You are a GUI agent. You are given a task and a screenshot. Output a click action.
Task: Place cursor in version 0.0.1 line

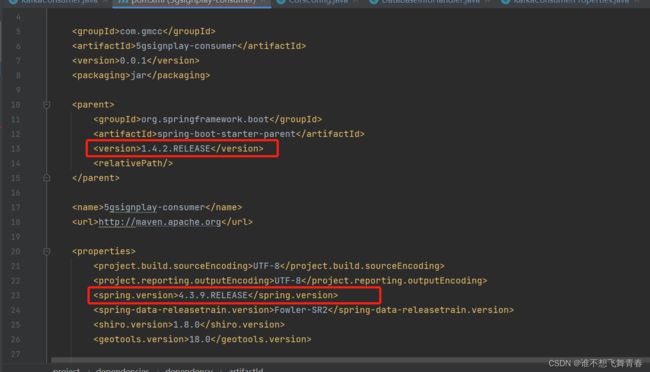click(x=136, y=61)
